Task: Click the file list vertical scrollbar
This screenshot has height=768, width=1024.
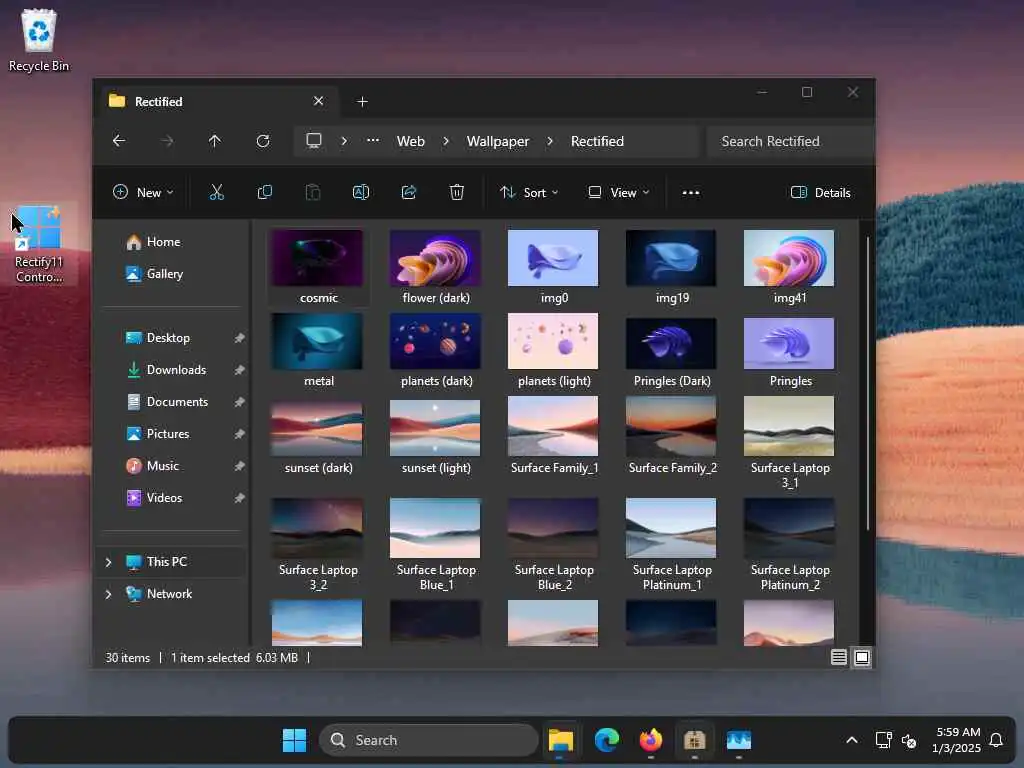Action: pos(867,383)
